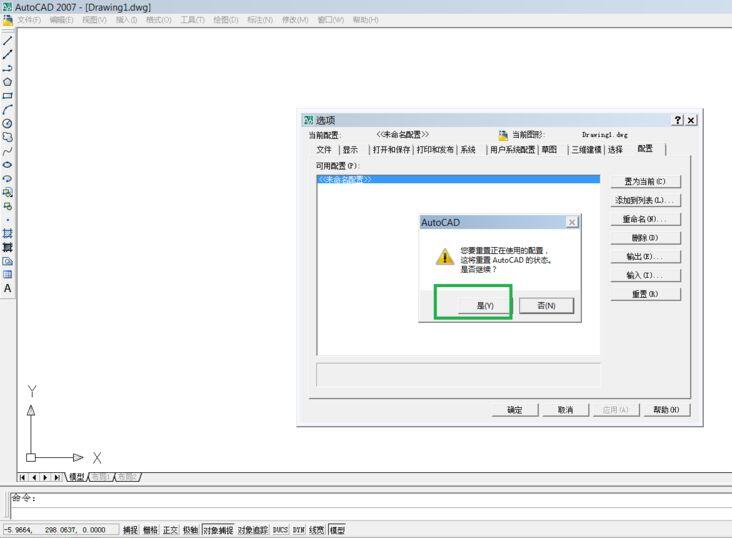
Task: Open the 格式(O) menu
Action: [159, 20]
